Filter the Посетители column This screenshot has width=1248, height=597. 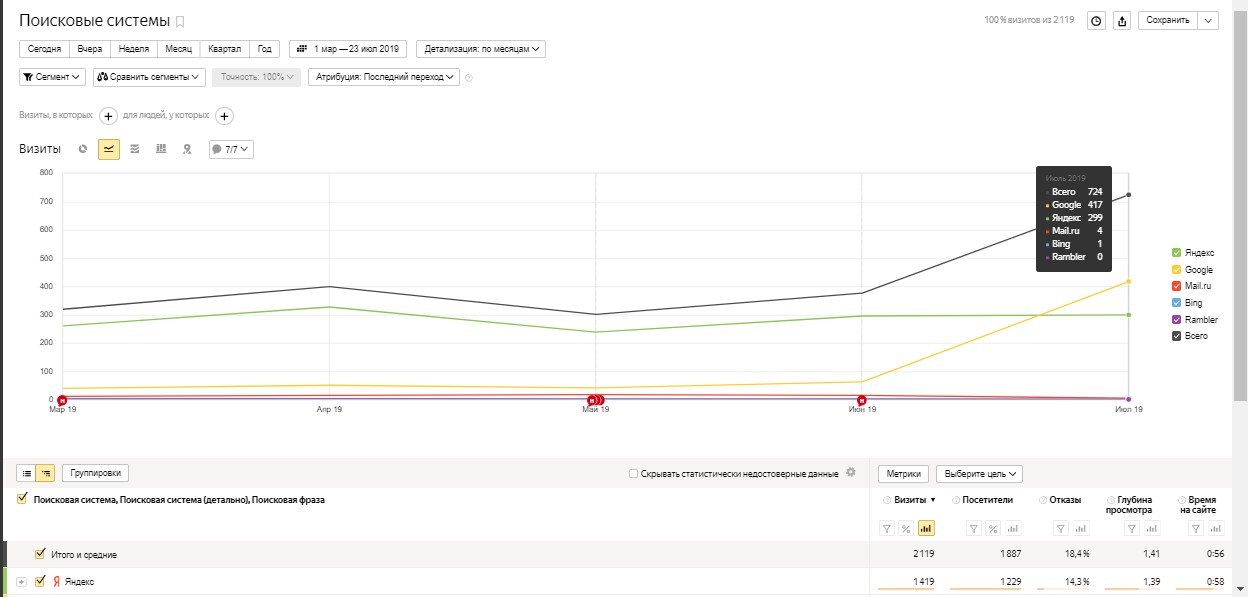(974, 528)
